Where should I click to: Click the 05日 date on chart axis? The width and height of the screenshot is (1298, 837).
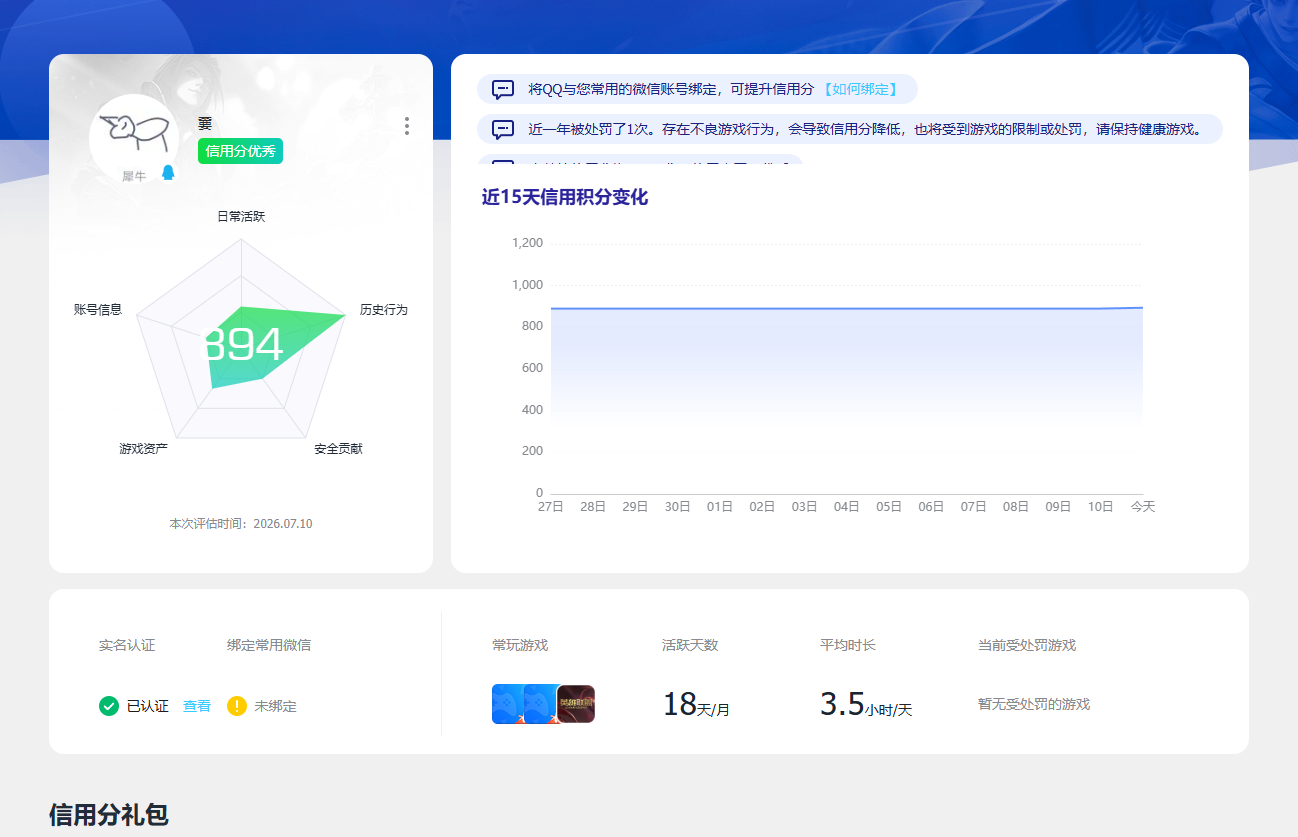coord(889,507)
